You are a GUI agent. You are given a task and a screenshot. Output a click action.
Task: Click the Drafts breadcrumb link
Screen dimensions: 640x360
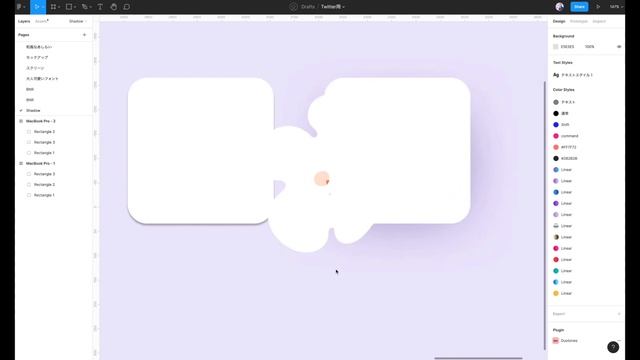[x=307, y=7]
